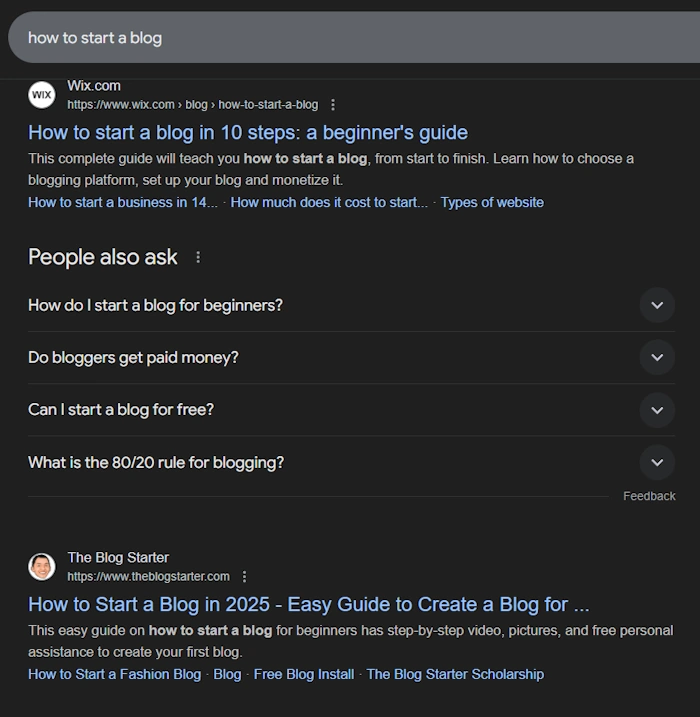Screen dimensions: 700x717
Task: Click the https://www.theblogstarter.com URL text
Action: pyautogui.click(x=149, y=577)
